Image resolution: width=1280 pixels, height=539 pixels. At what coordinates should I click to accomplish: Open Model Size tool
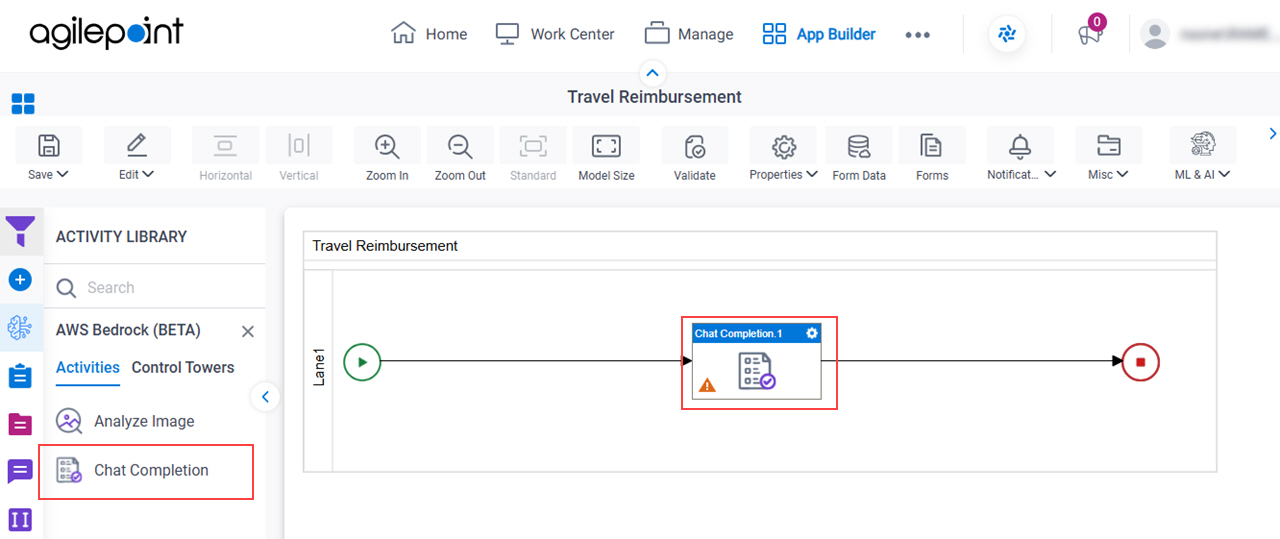coord(606,154)
